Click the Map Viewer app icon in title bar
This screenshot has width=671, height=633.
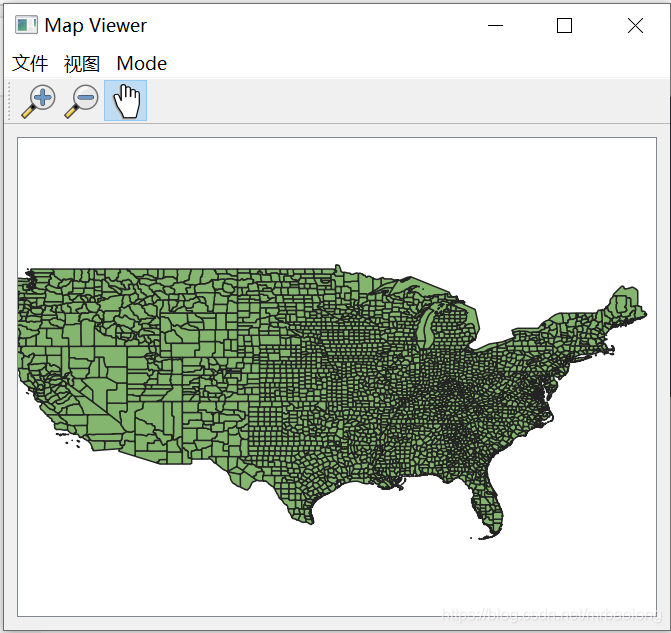click(x=26, y=25)
